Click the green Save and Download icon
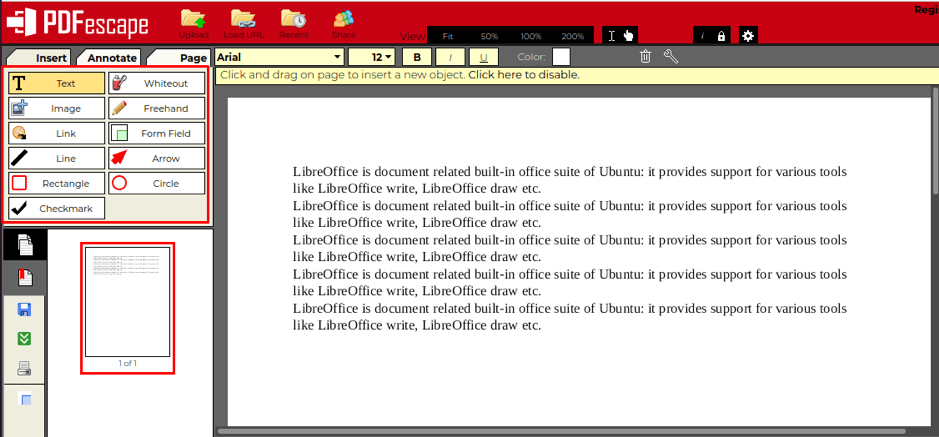Viewport: 939px width, 437px height. coord(25,339)
